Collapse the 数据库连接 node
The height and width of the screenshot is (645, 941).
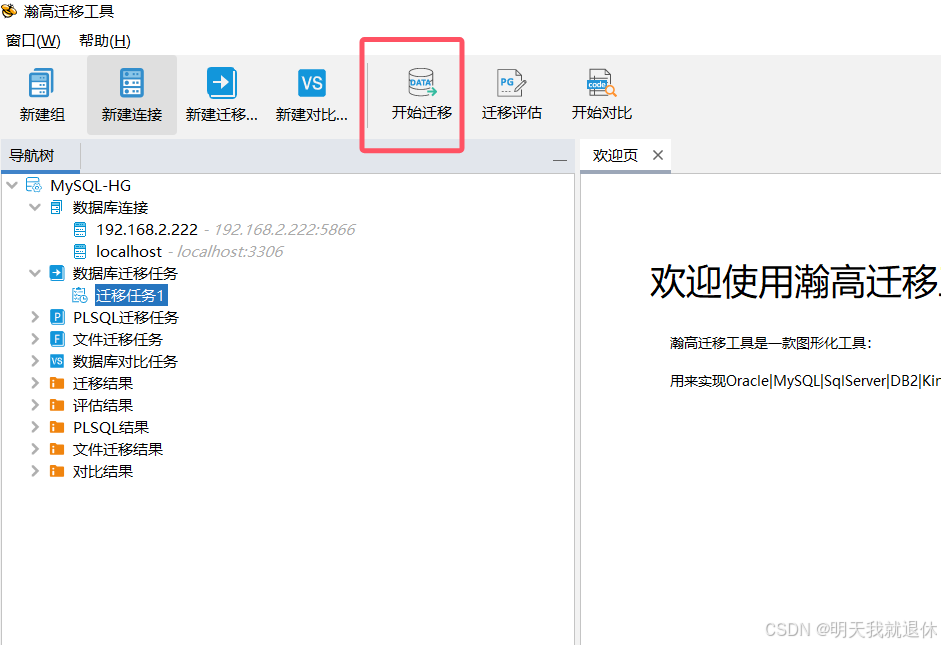click(35, 208)
